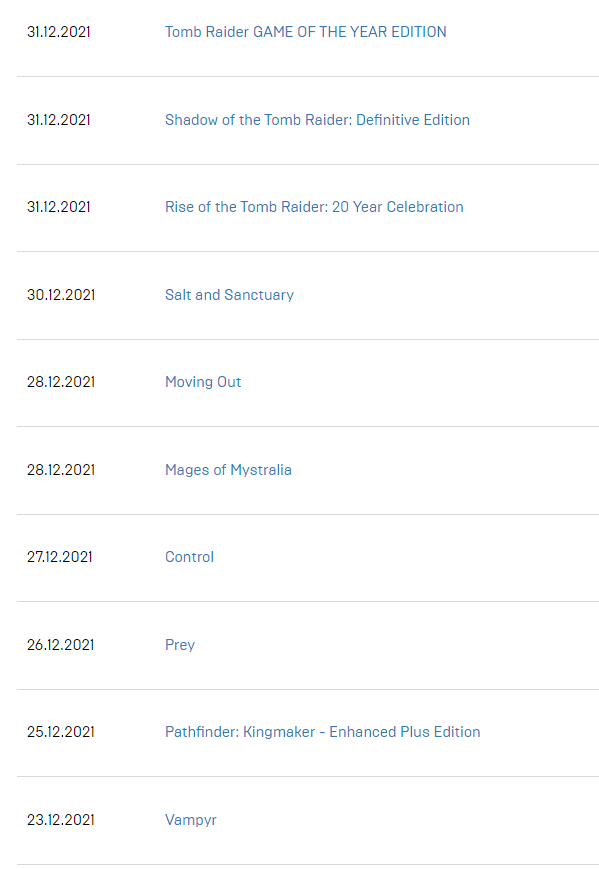
Task: Open Rise of the Tomb Raider: 20 Year Celebration
Action: pos(314,207)
